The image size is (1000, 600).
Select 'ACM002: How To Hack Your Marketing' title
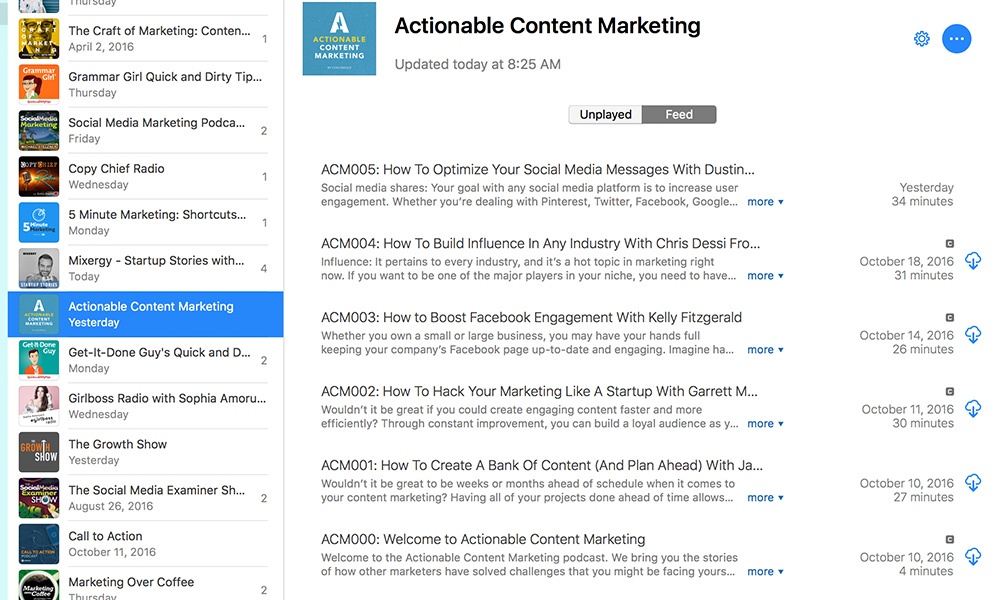[540, 391]
